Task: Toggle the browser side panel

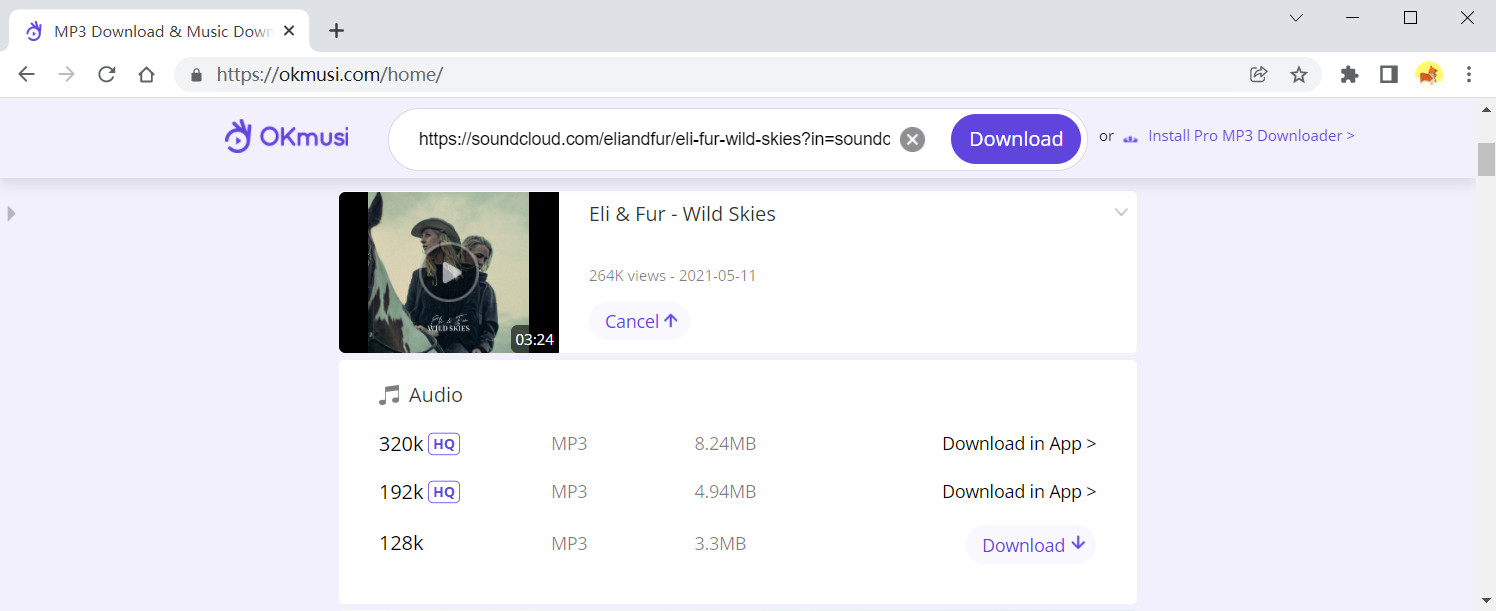Action: click(1389, 74)
